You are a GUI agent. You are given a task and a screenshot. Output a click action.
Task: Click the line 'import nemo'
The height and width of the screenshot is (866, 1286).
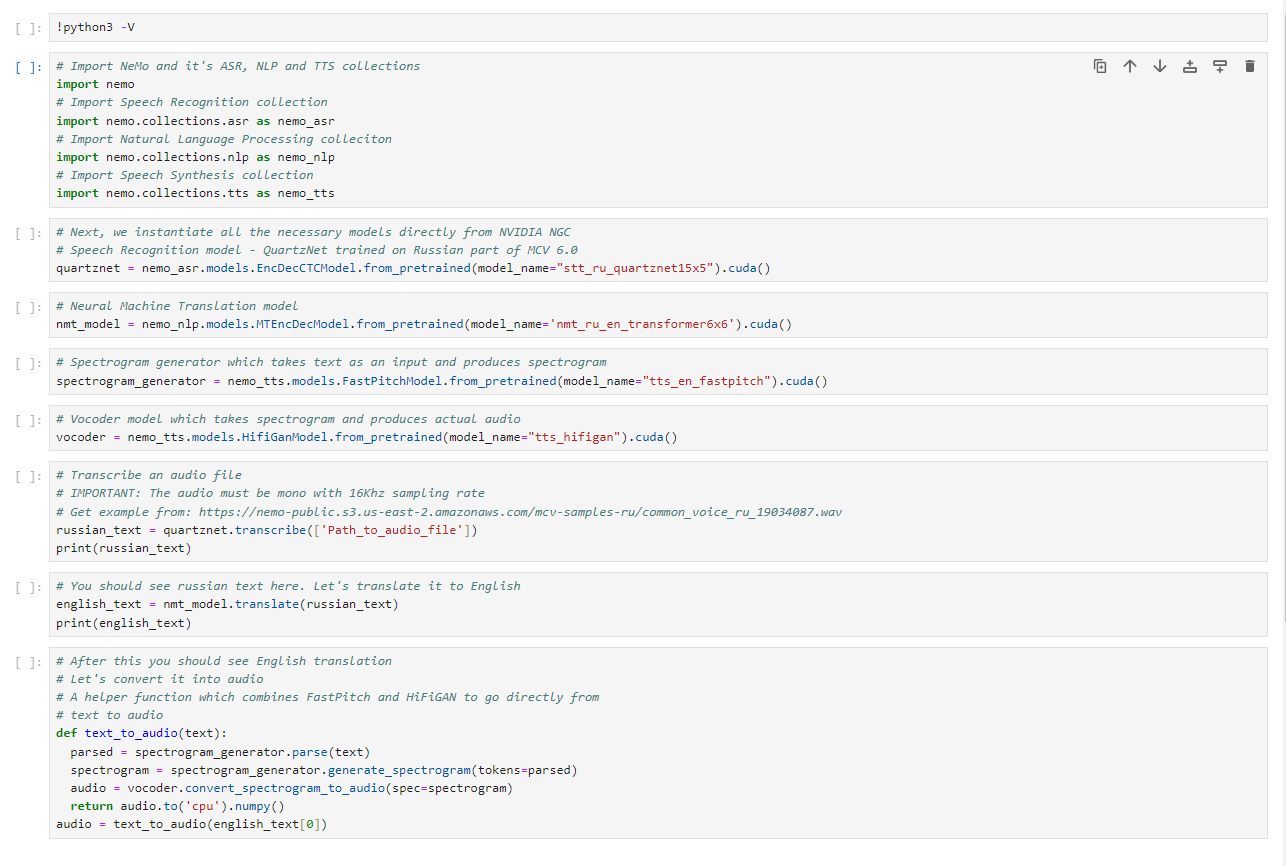95,84
